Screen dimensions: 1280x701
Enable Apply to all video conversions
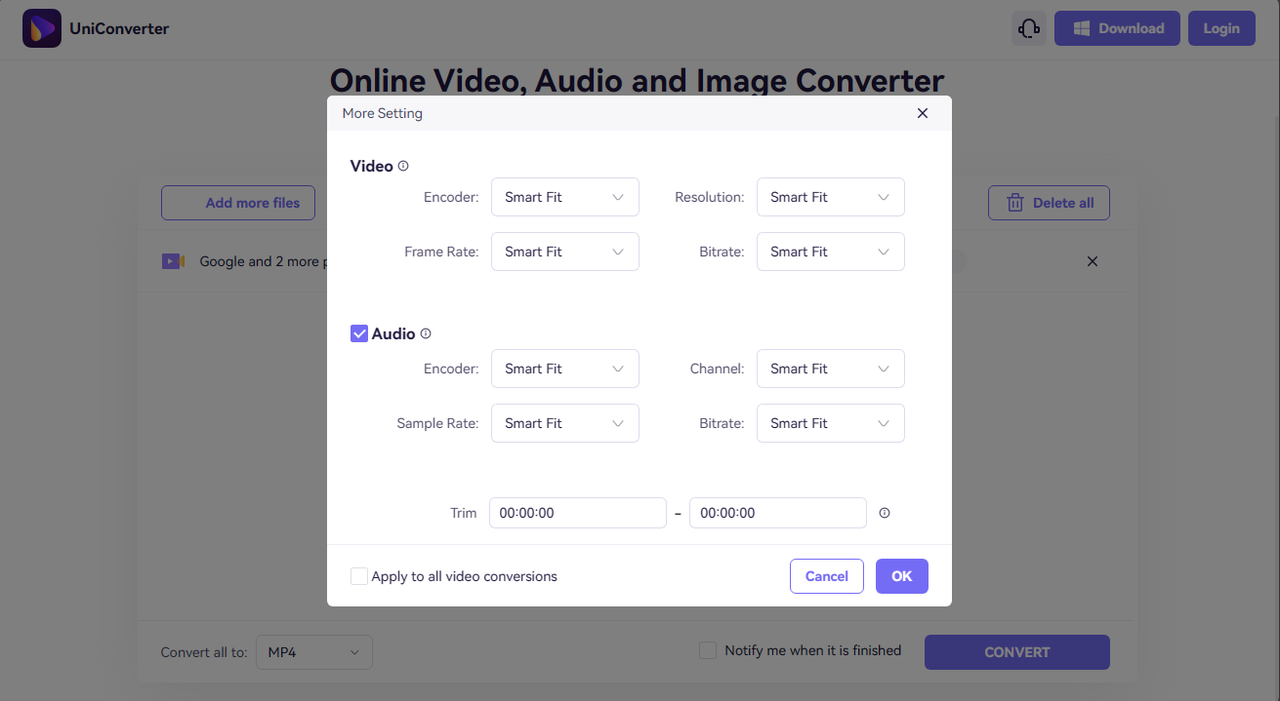(x=359, y=576)
